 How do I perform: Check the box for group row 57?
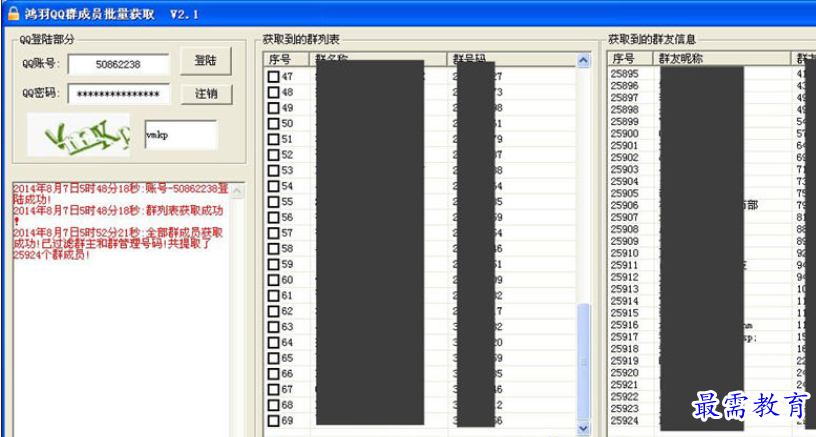click(x=274, y=233)
